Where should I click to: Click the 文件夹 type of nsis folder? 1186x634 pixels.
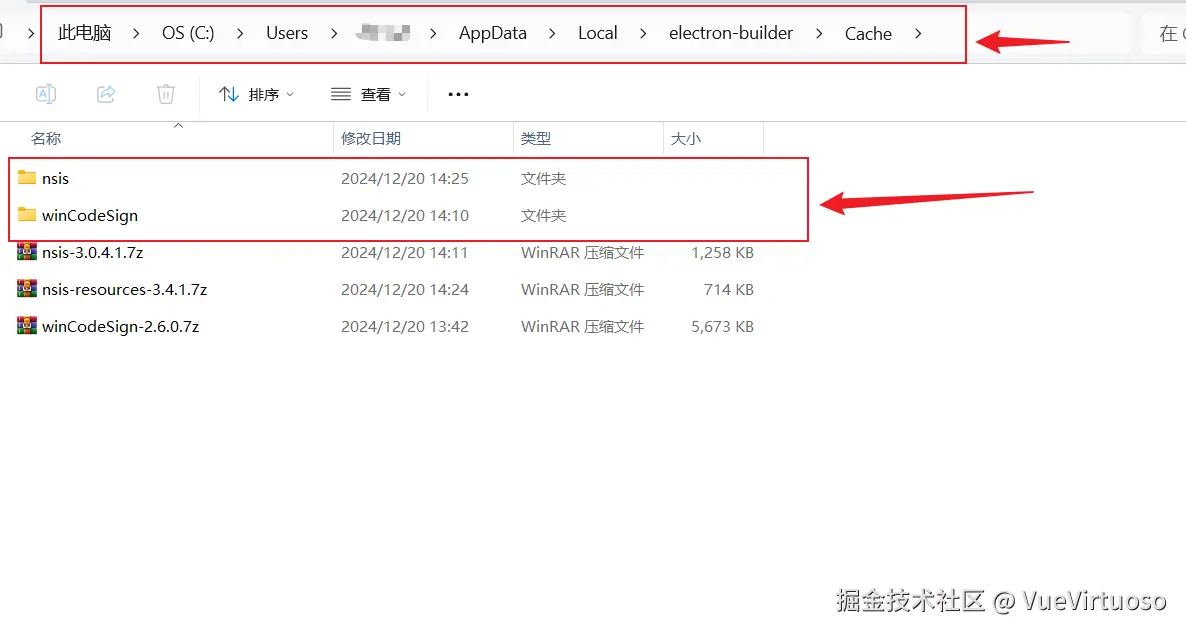pyautogui.click(x=543, y=179)
